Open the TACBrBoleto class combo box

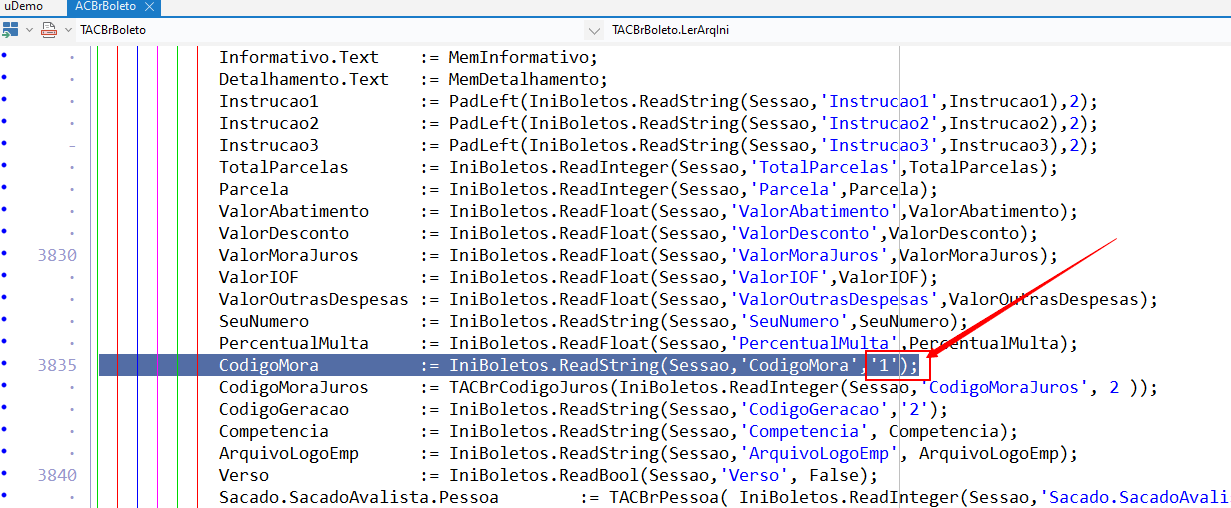330,30
